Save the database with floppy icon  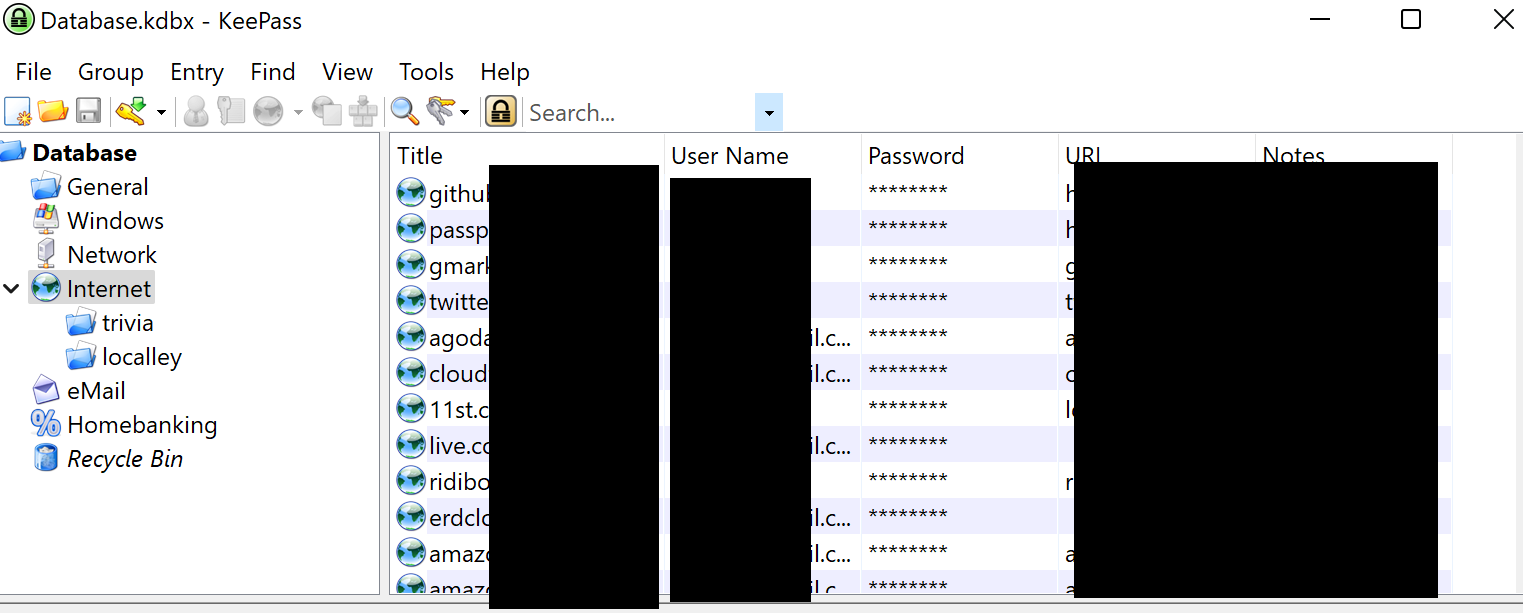click(x=88, y=112)
